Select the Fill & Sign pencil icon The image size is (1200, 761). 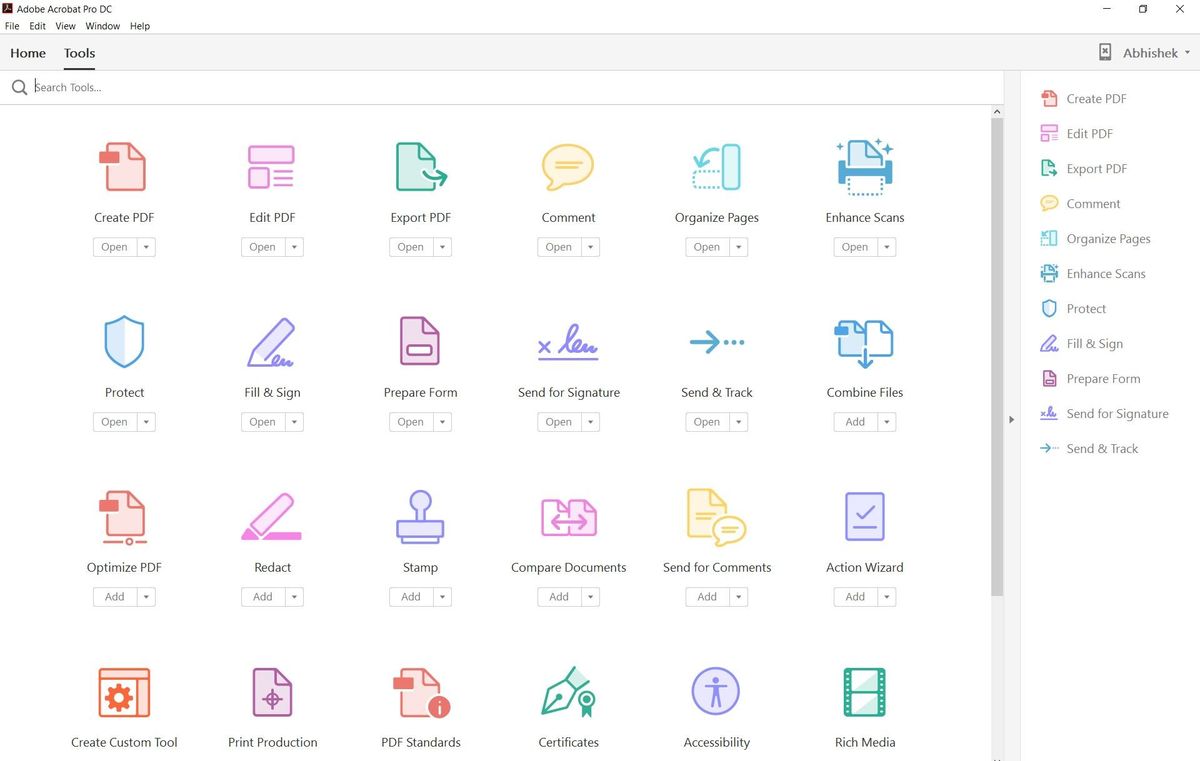click(x=272, y=341)
